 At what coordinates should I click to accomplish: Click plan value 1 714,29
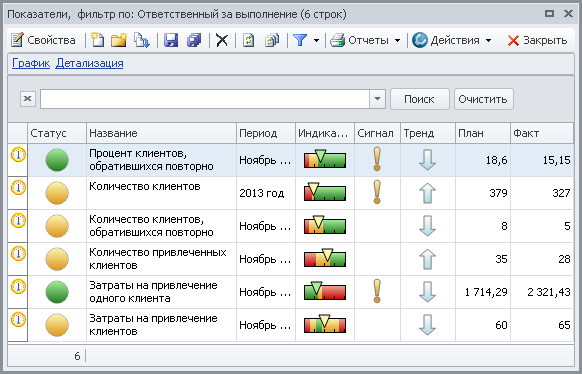click(486, 292)
